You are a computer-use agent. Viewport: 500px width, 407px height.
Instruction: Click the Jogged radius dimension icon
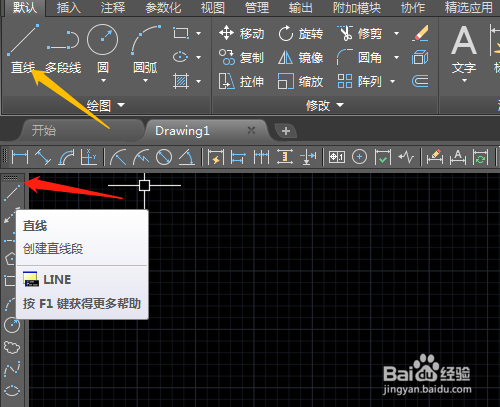141,157
